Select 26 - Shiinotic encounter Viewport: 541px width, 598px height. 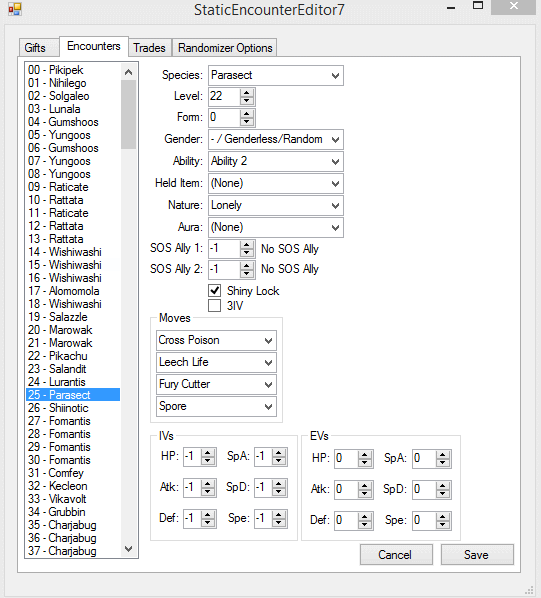[x=73, y=408]
